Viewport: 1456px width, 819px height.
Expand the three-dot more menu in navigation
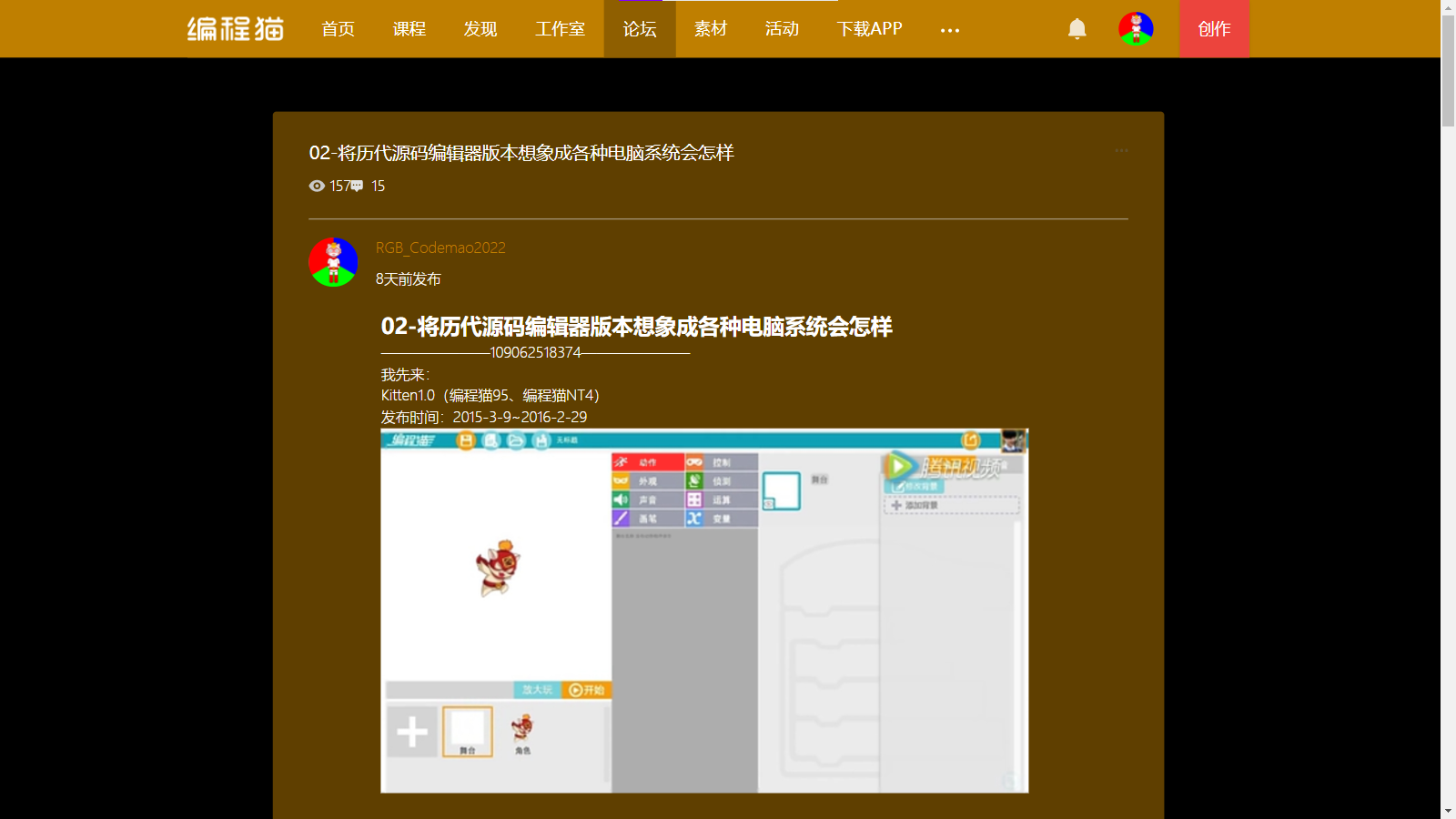pyautogui.click(x=950, y=30)
